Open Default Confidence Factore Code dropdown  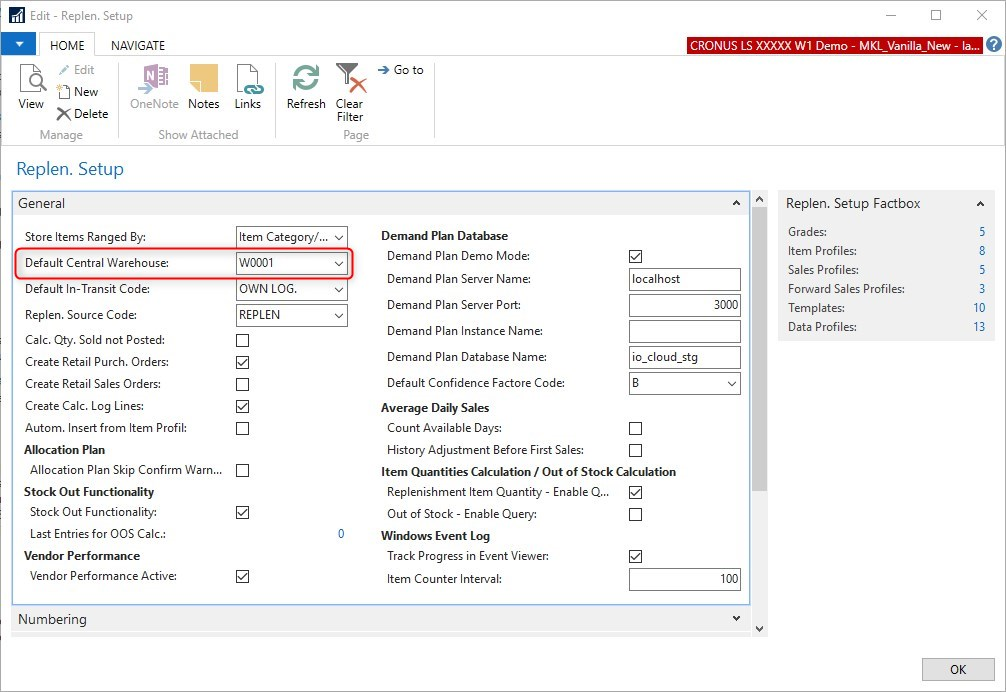tap(731, 383)
